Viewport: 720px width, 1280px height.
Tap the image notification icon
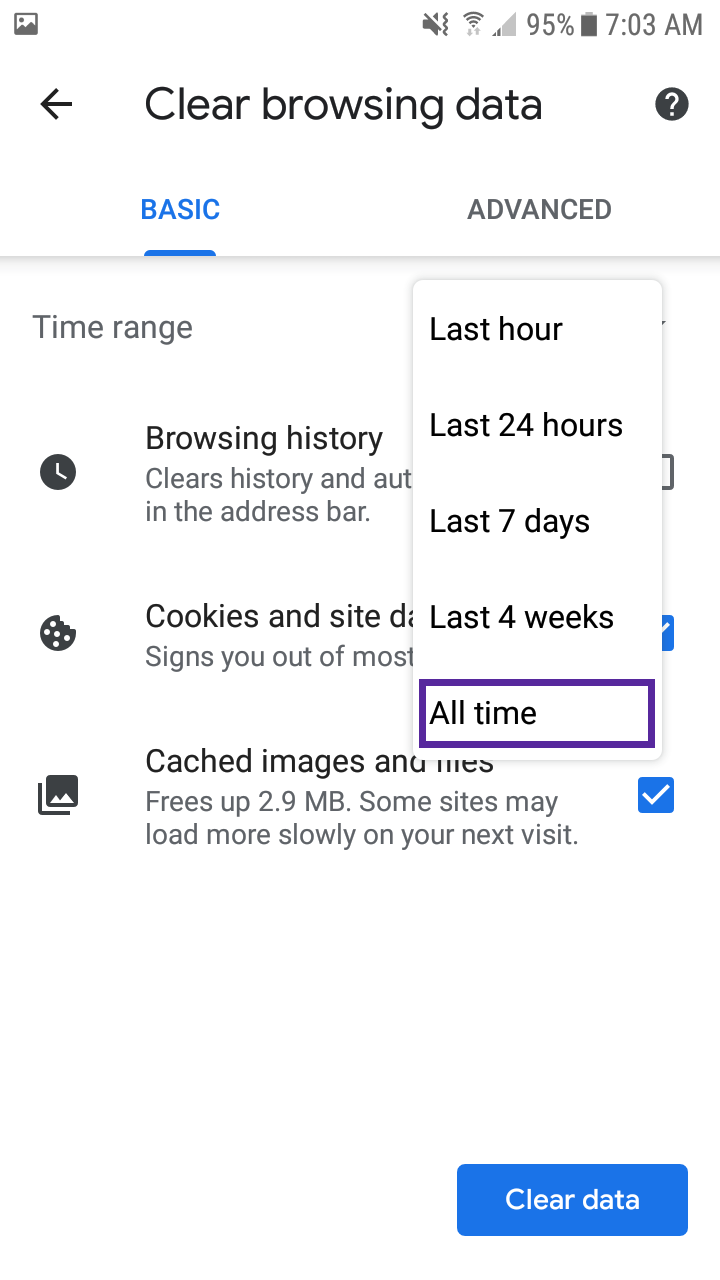[25, 24]
